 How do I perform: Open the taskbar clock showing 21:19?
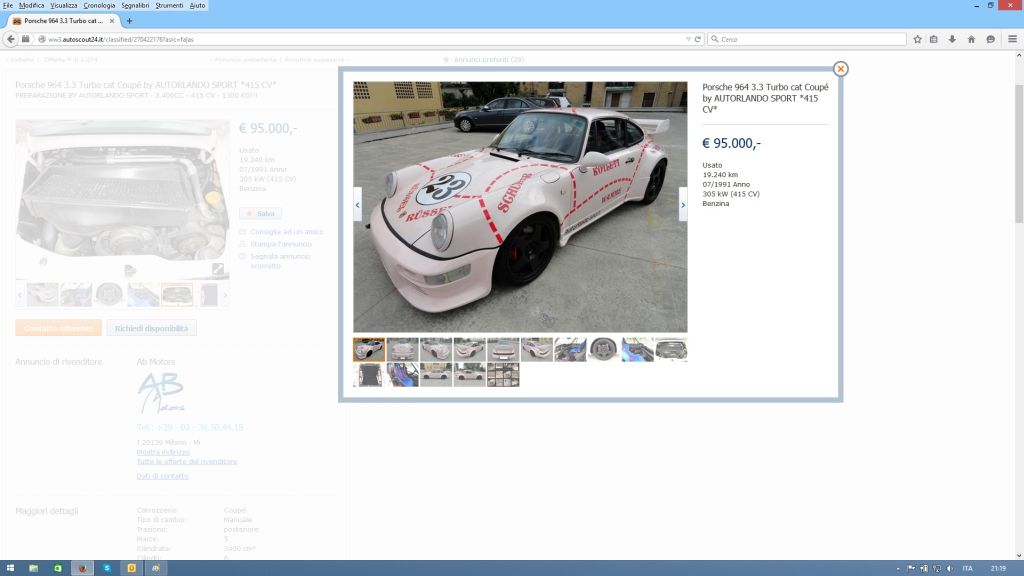click(x=998, y=568)
